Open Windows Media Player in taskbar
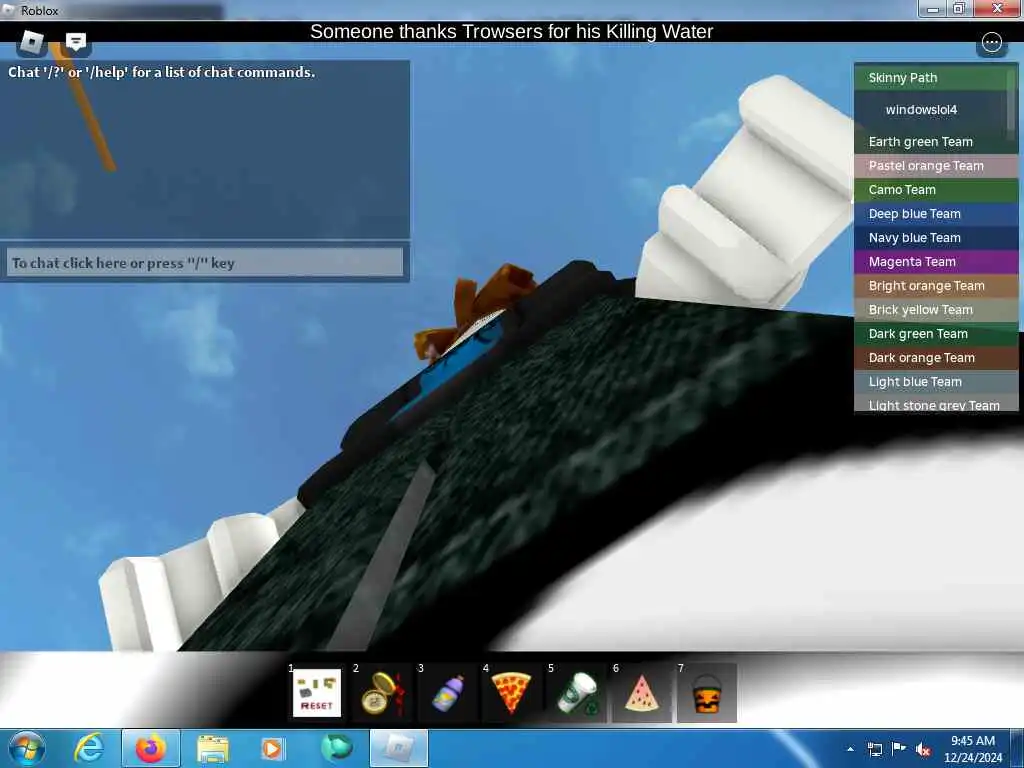This screenshot has height=768, width=1024. click(272, 748)
